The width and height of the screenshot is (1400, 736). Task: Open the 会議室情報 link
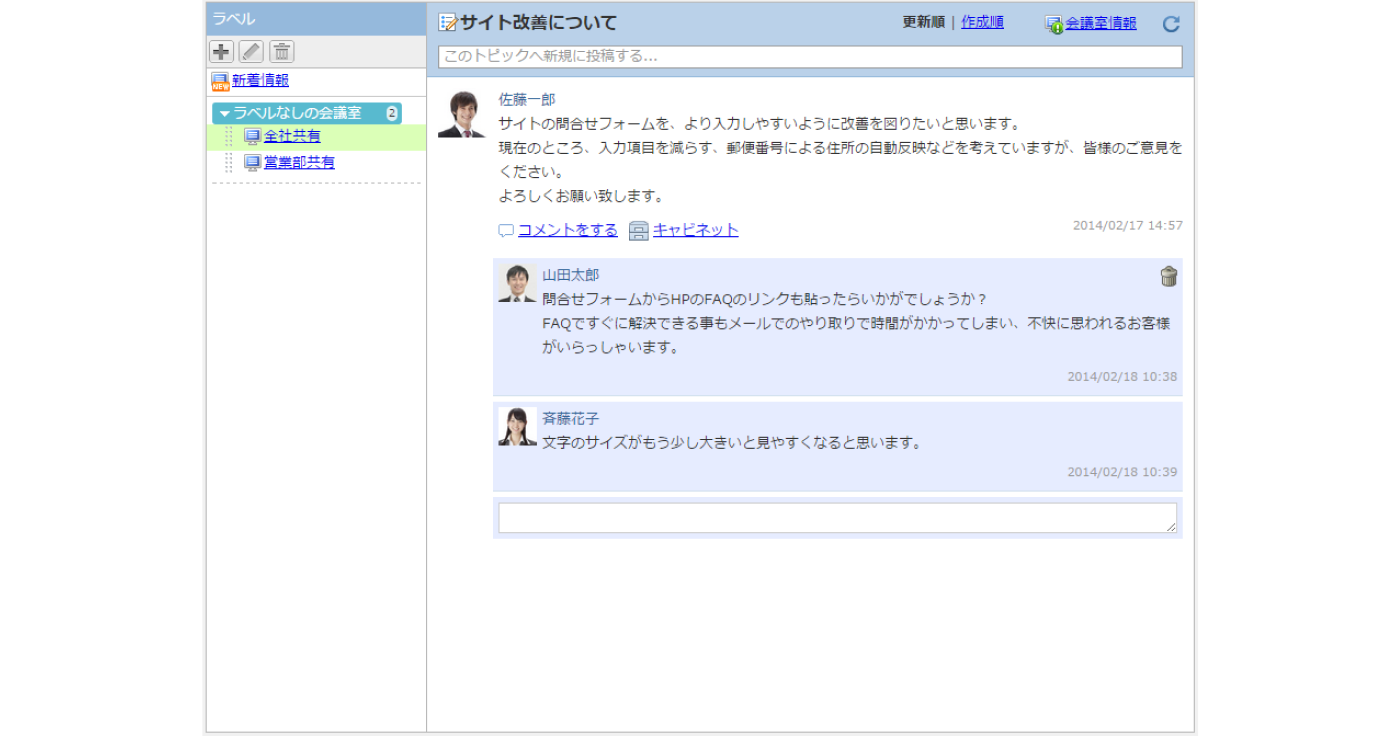(1101, 23)
